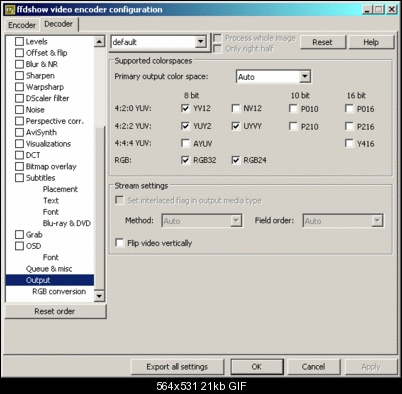402x394 pixels.
Task: Click the Reset order button
Action: pyautogui.click(x=55, y=311)
